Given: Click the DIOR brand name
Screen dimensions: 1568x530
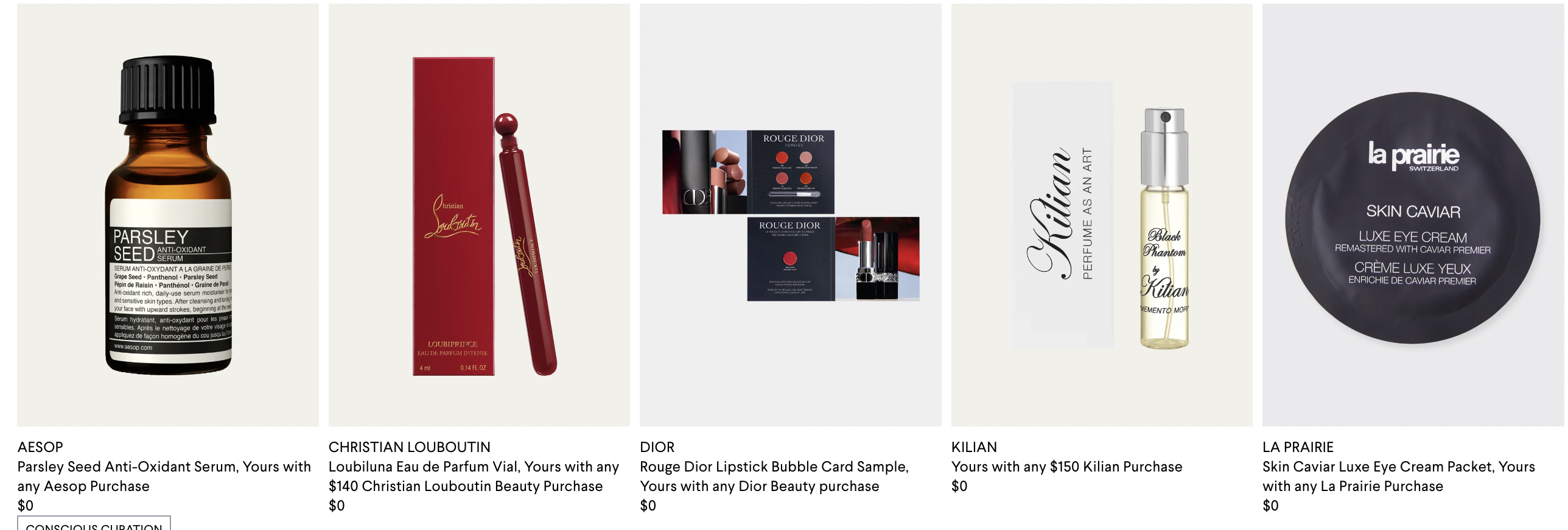Looking at the screenshot, I should tap(657, 447).
